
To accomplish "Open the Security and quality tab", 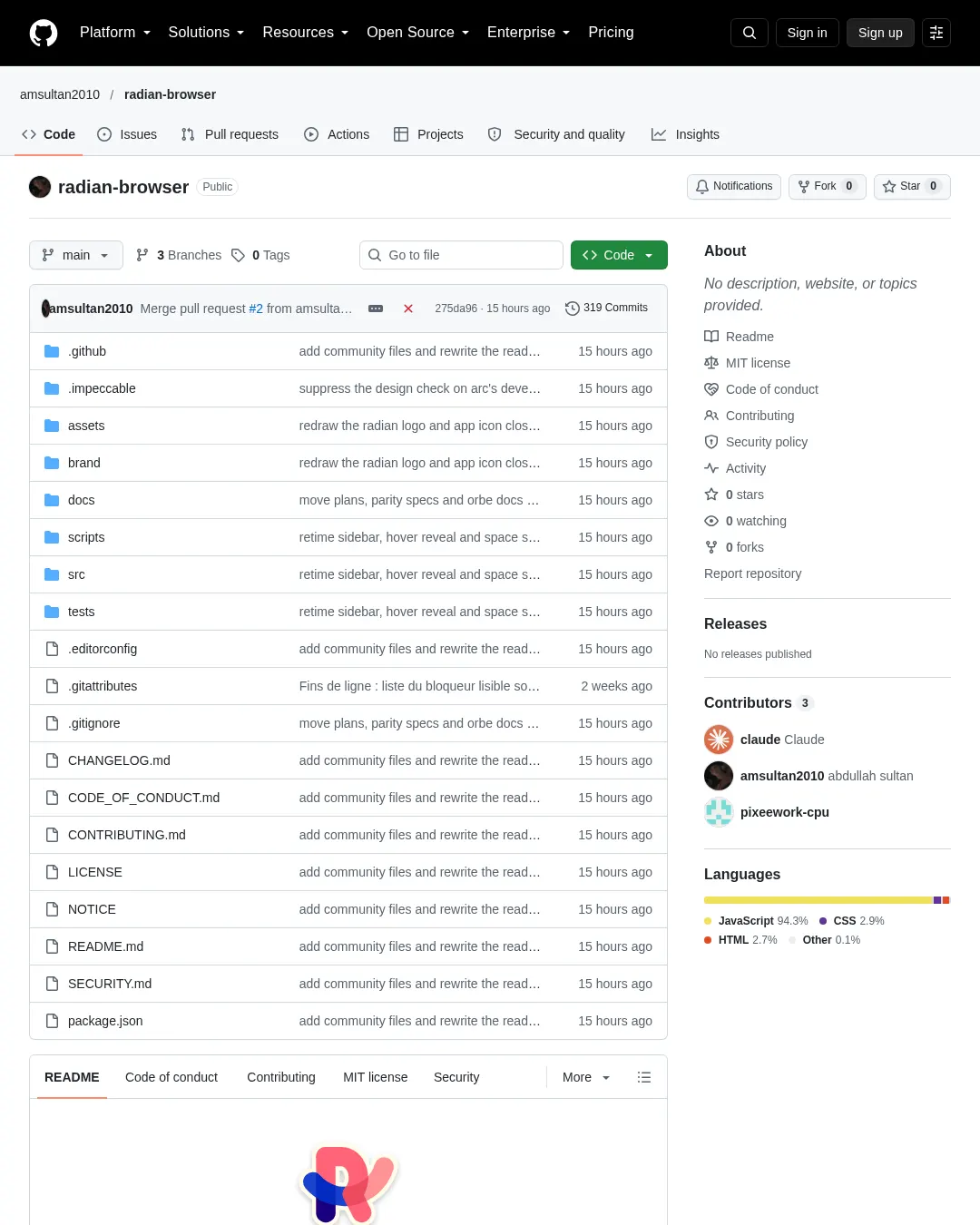I will (x=556, y=134).
